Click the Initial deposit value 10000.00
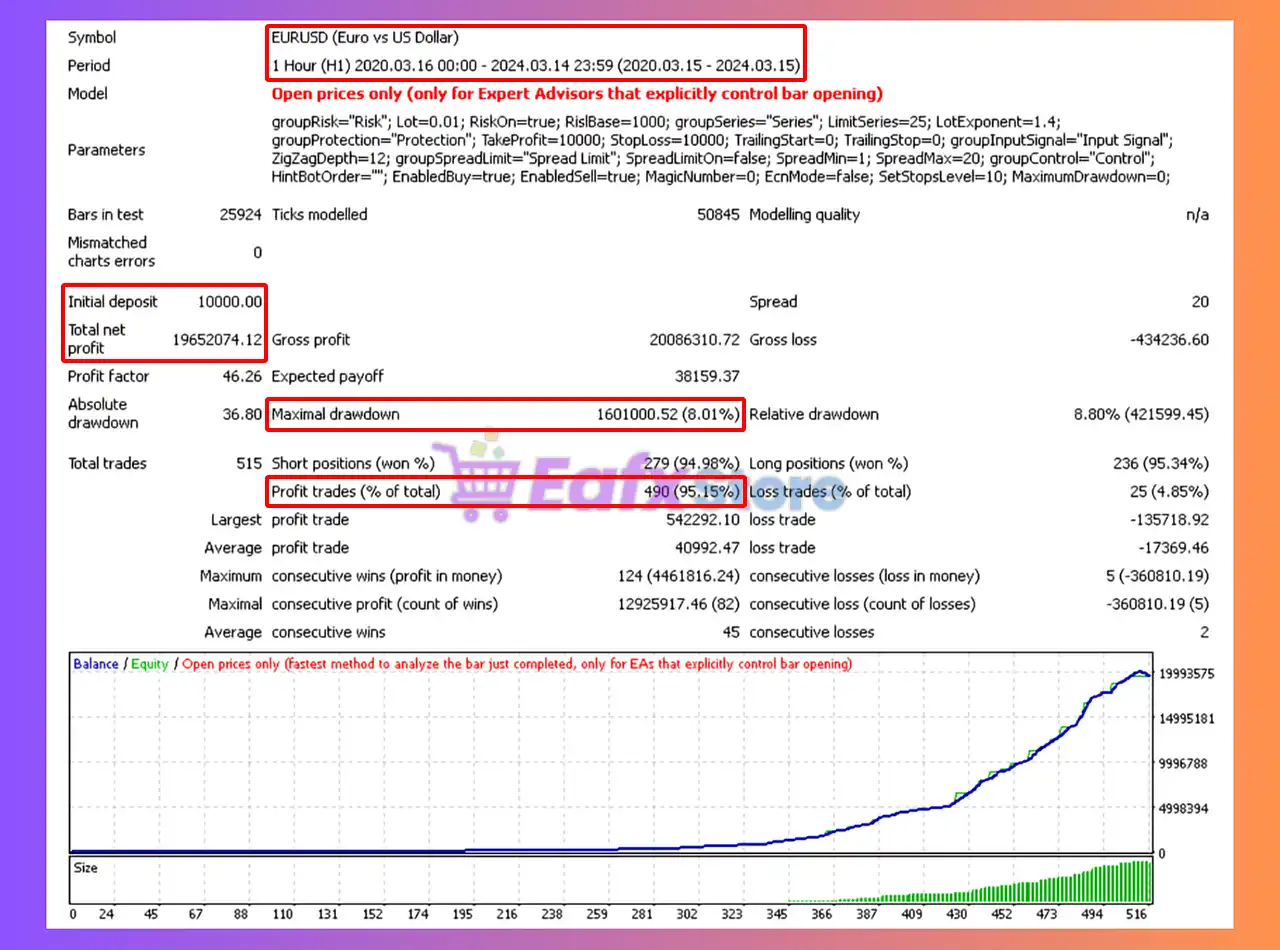 point(231,302)
